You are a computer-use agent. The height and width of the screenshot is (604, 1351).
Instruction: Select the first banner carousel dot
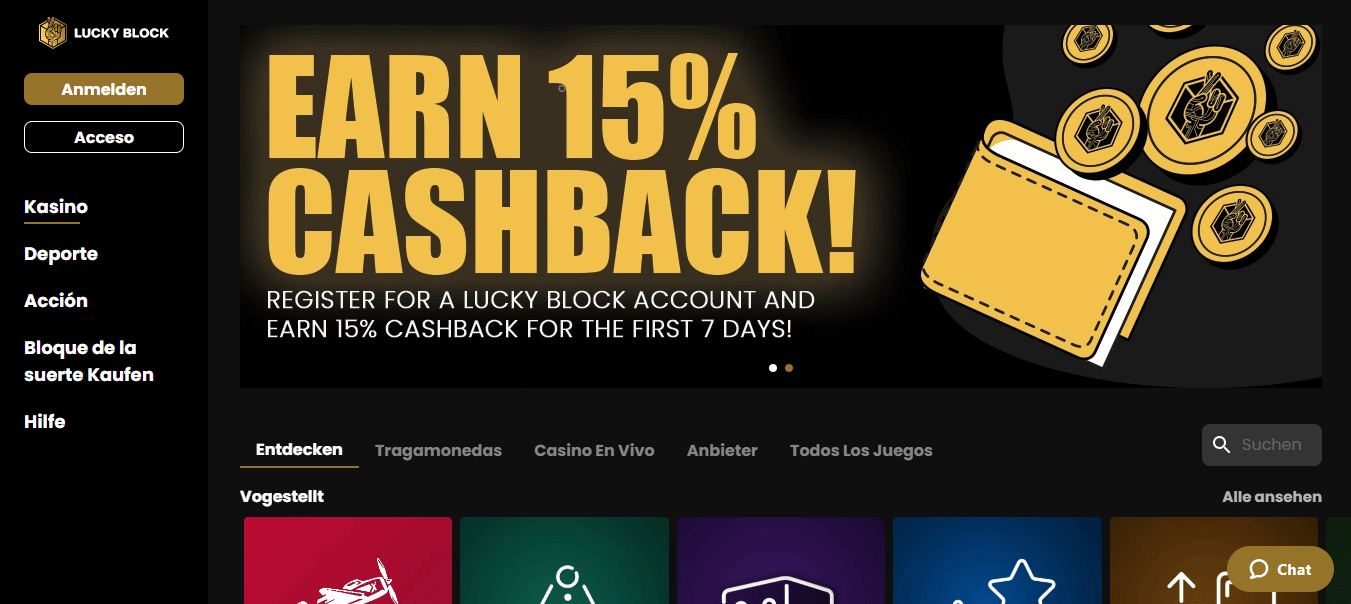[773, 368]
